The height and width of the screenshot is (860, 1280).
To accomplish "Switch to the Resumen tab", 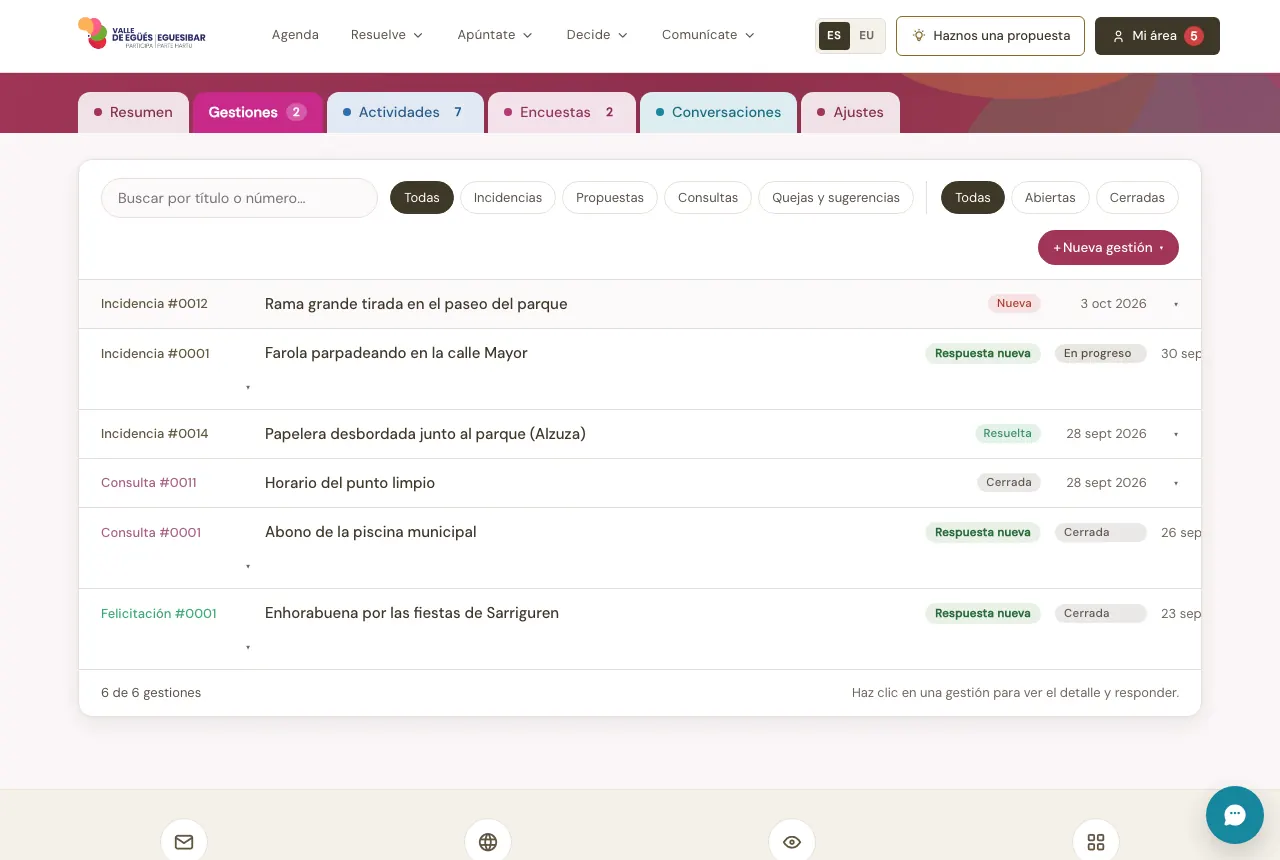I will pos(133,112).
